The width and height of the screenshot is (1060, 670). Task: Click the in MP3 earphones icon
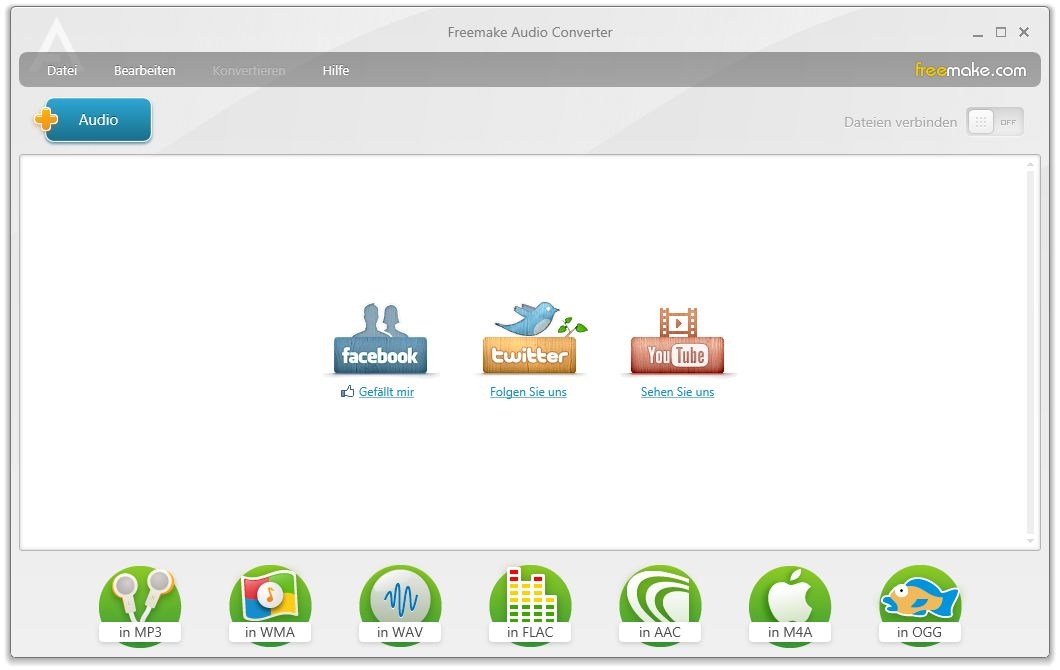coord(140,606)
